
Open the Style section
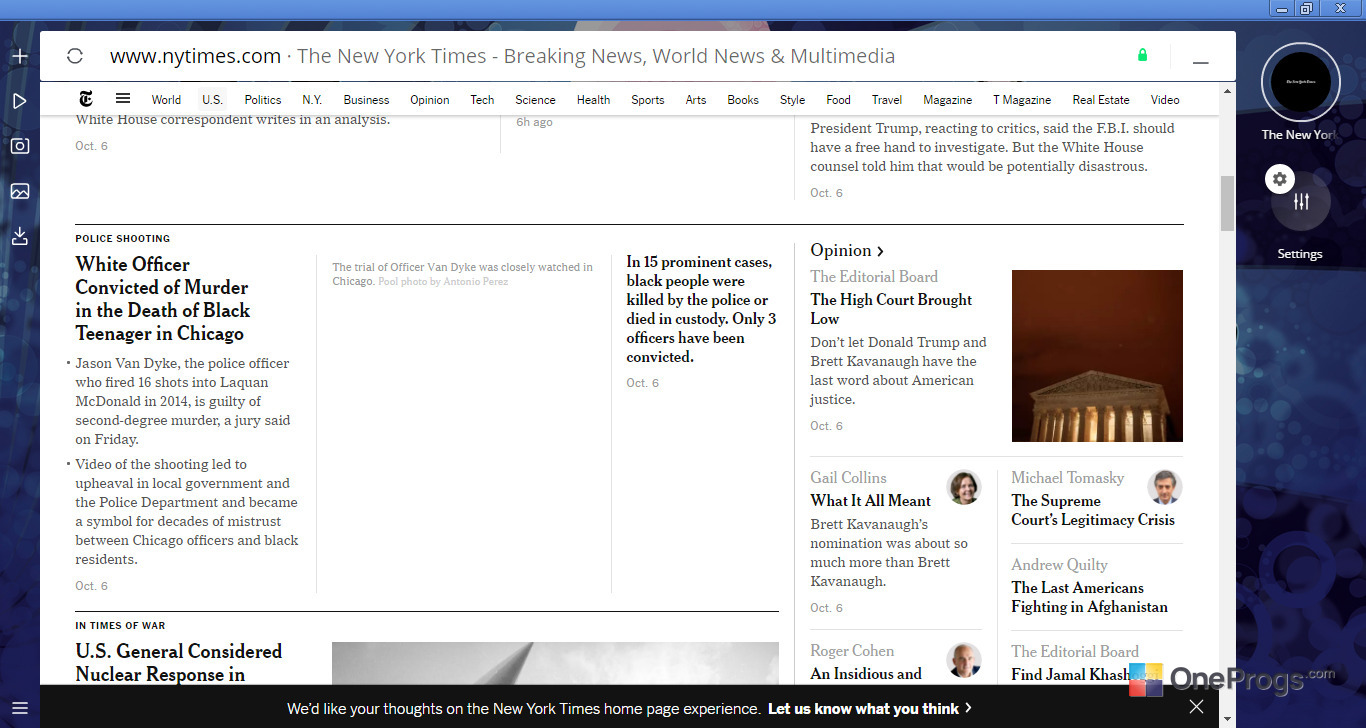(x=792, y=100)
